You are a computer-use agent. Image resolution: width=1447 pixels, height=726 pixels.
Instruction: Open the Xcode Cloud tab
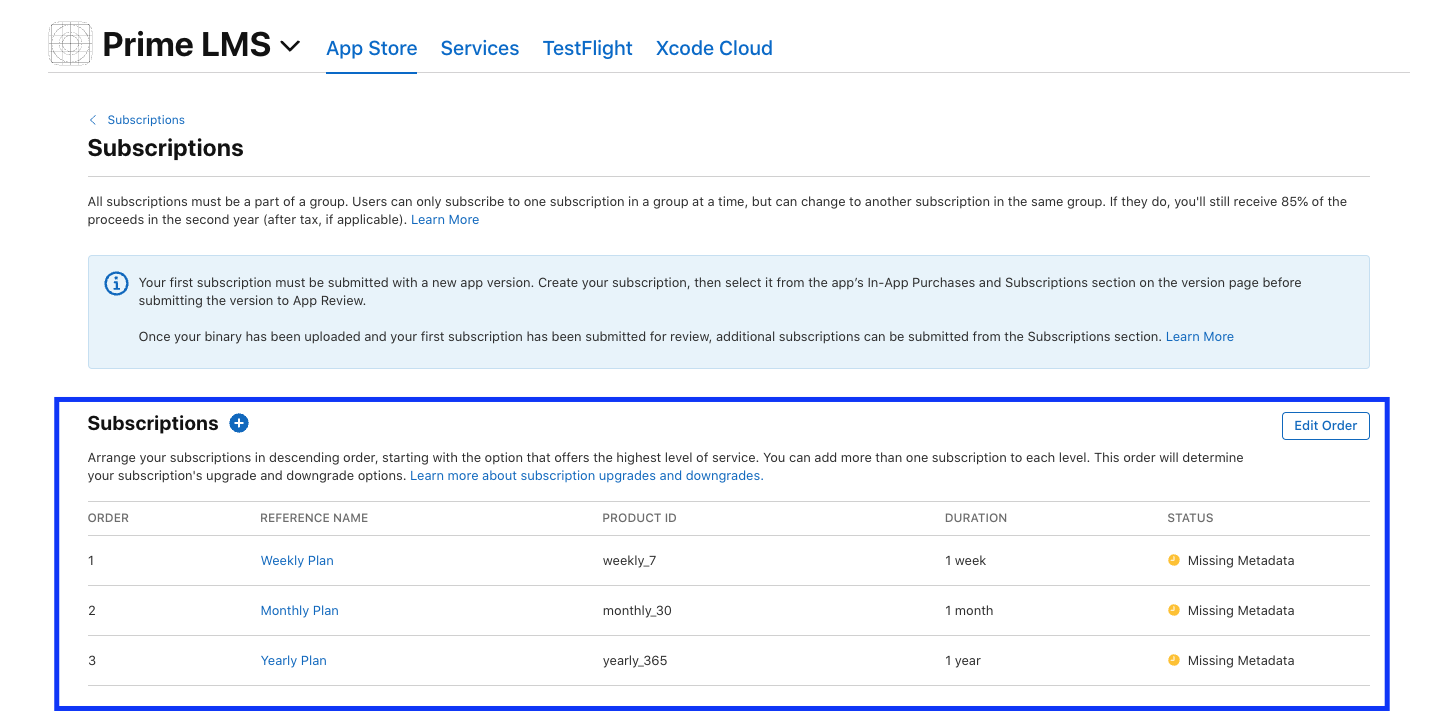(713, 48)
